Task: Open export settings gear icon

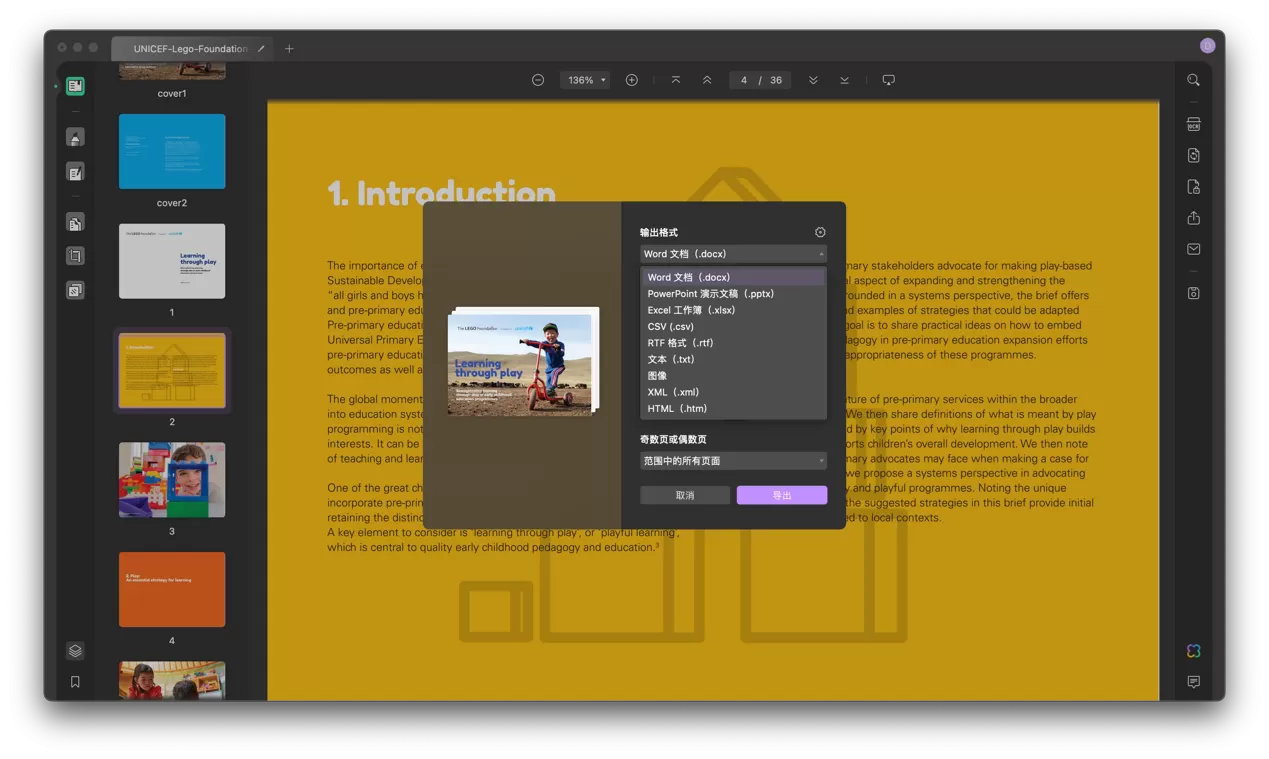Action: coord(820,232)
